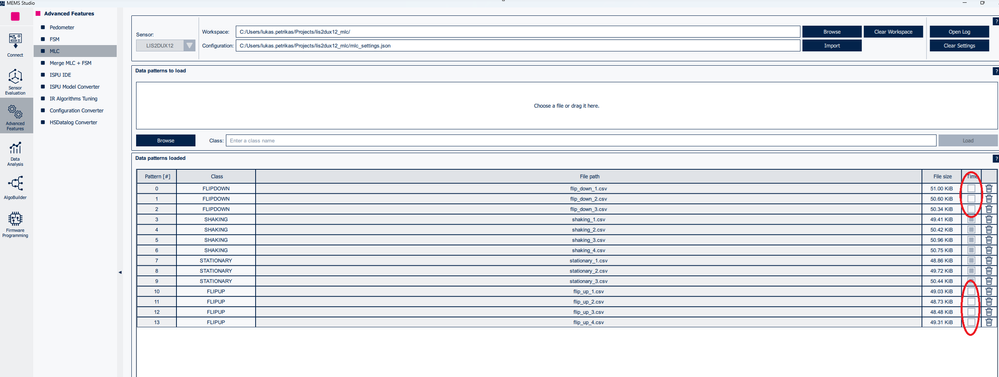The image size is (999, 377).
Task: Delete the stationary_1.csv pattern with its trash icon
Action: click(x=989, y=260)
